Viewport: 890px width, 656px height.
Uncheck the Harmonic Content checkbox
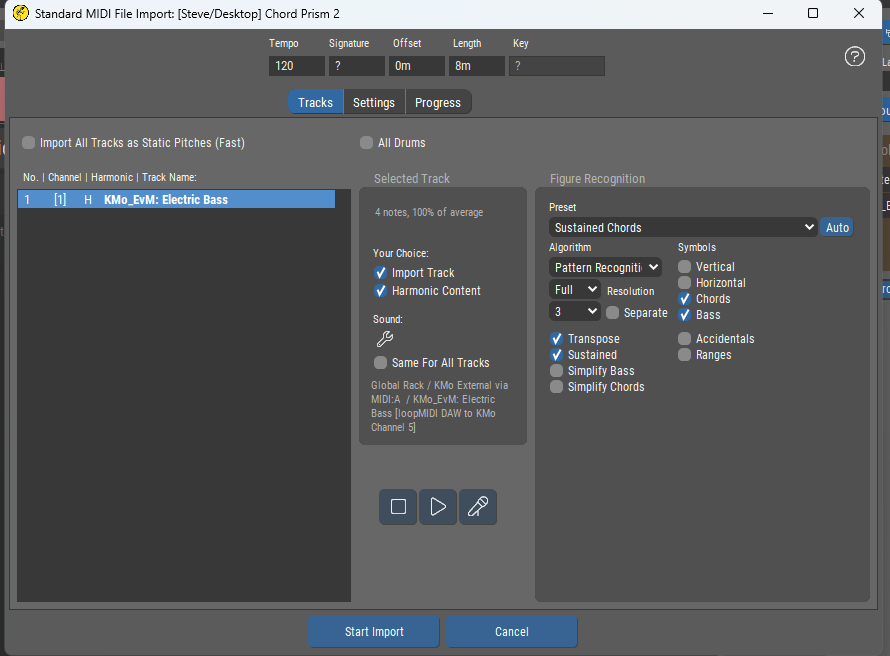point(381,291)
